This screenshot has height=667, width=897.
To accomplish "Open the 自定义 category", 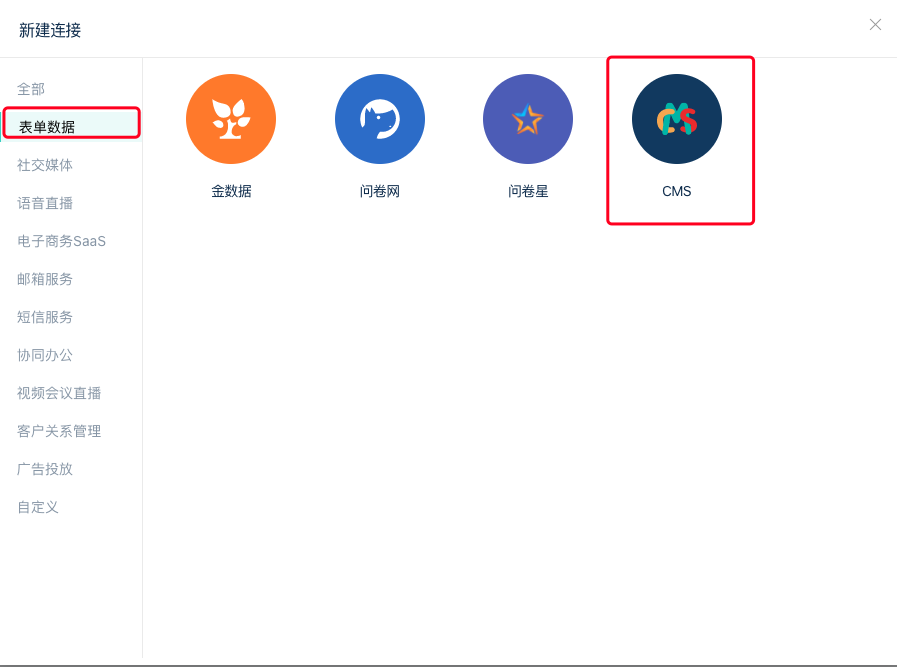I will pyautogui.click(x=38, y=507).
